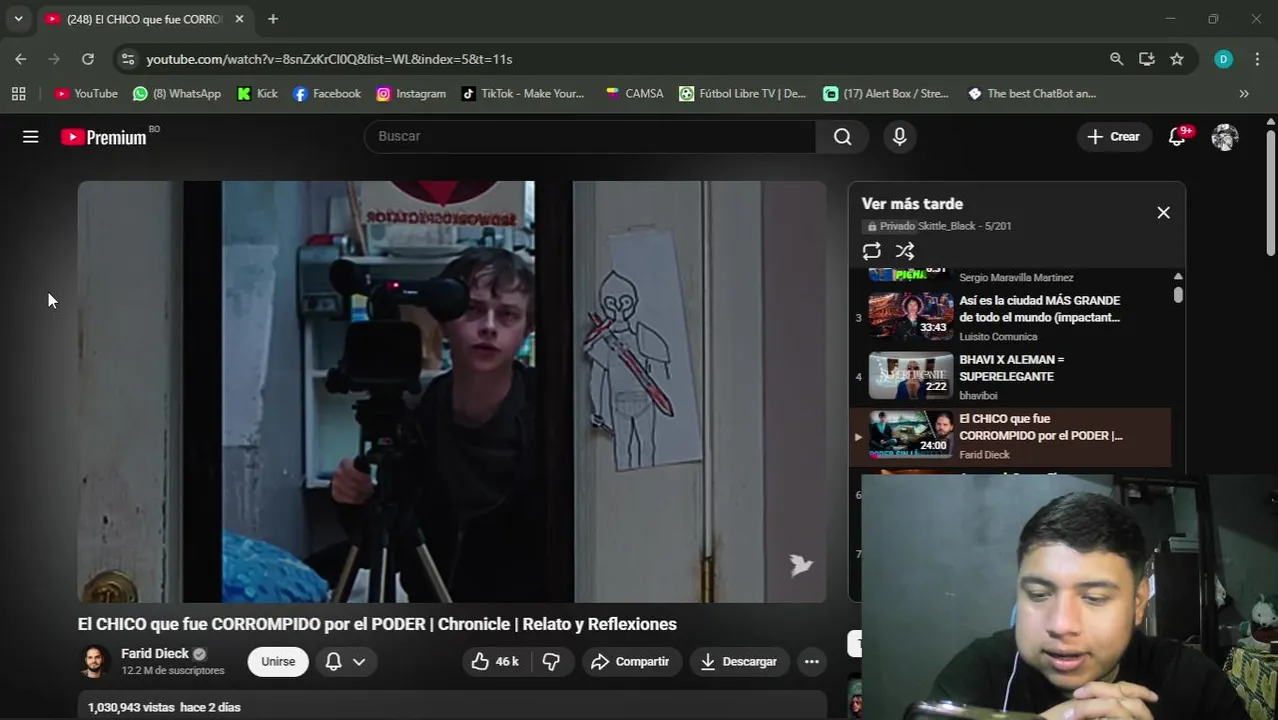
Task: Select the YouTube video browser tab
Action: [x=145, y=19]
